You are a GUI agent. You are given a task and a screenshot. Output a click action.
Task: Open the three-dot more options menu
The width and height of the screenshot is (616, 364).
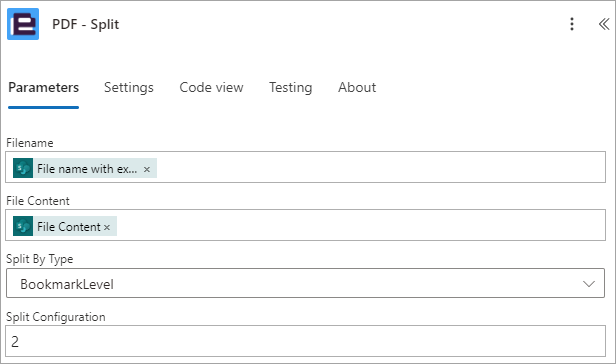click(572, 24)
